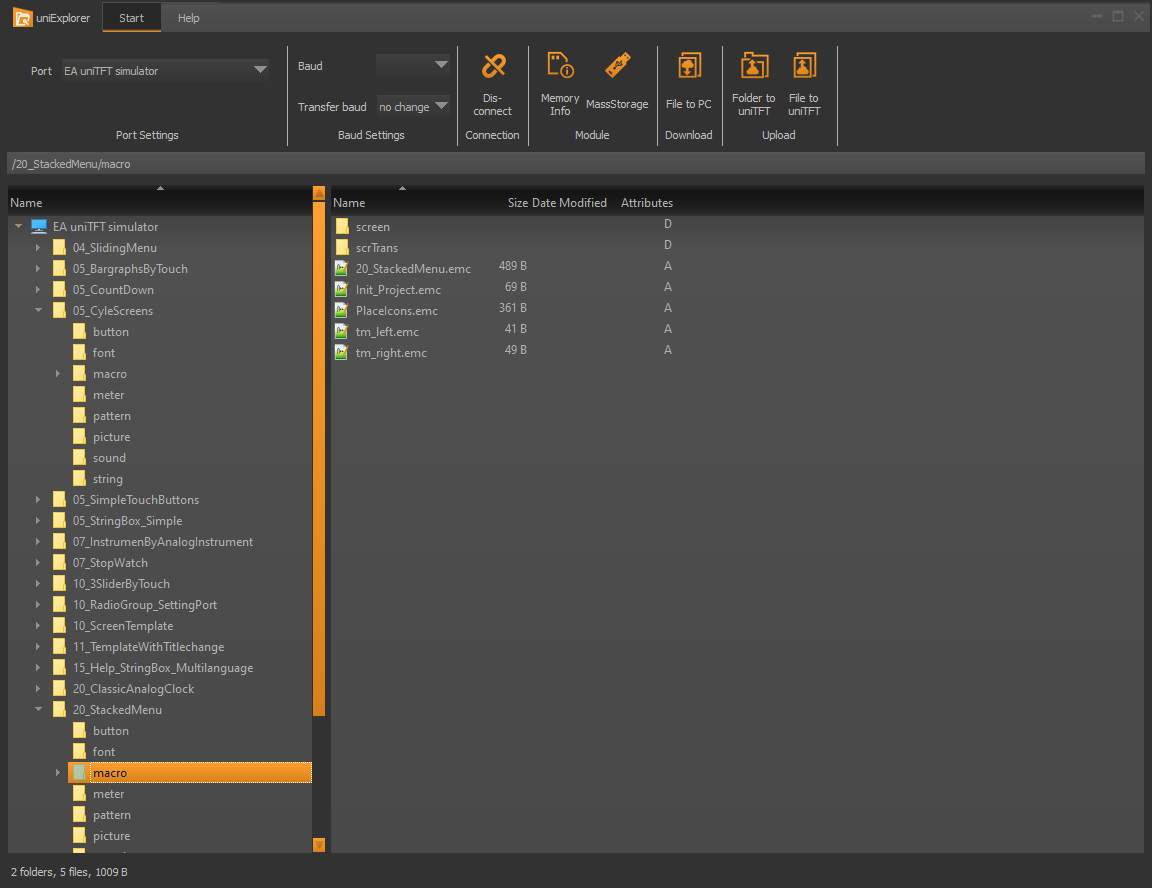Switch to the Help tab
Screen dimensions: 1152x888
pyautogui.click(x=188, y=18)
